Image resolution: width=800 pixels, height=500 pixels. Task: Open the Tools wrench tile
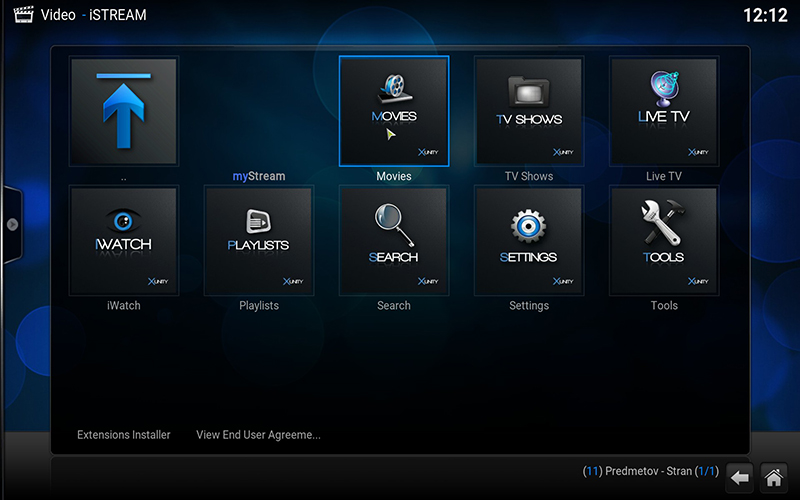coord(664,240)
